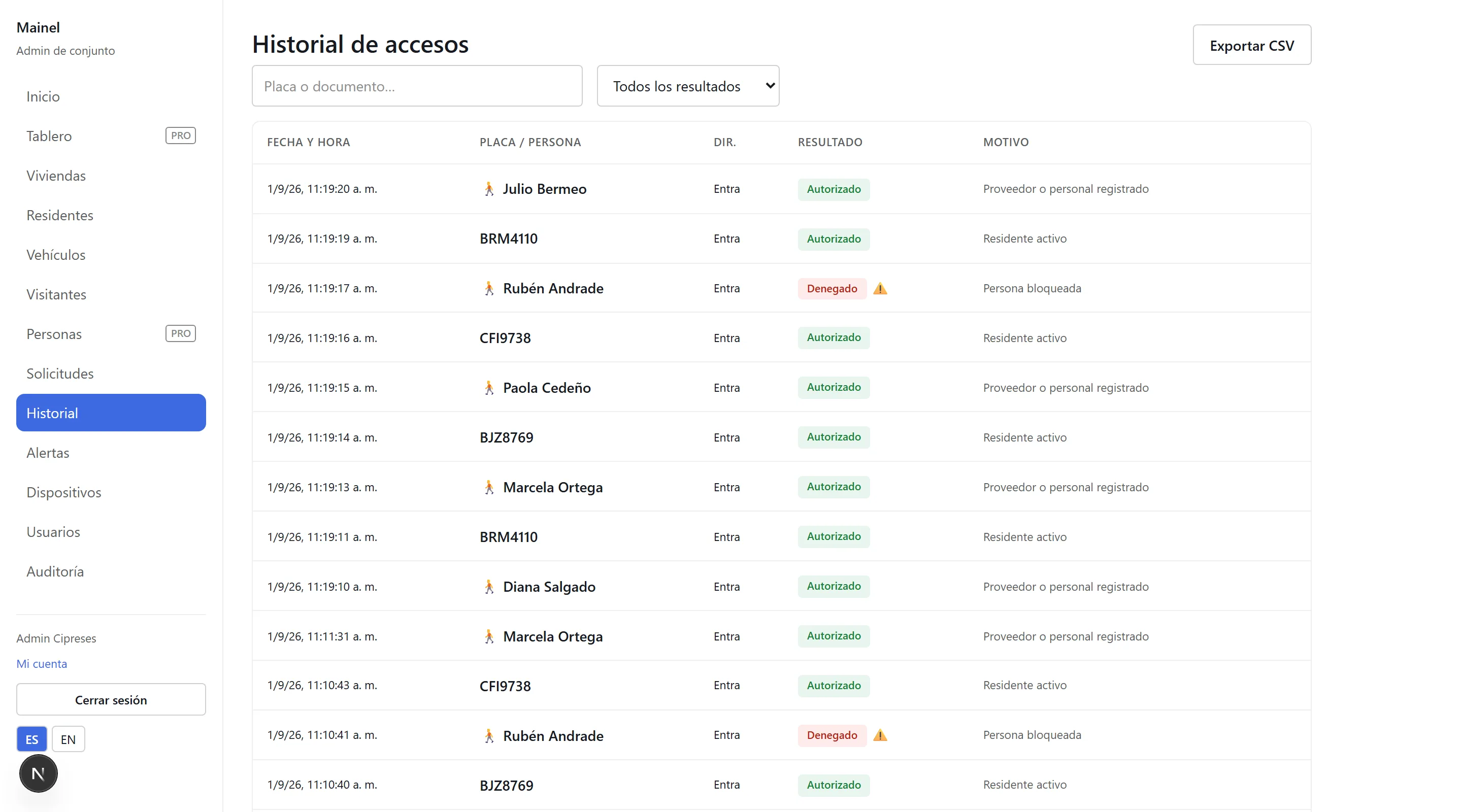Go to Visitantes section
Image resolution: width=1462 pixels, height=812 pixels.
click(x=111, y=294)
